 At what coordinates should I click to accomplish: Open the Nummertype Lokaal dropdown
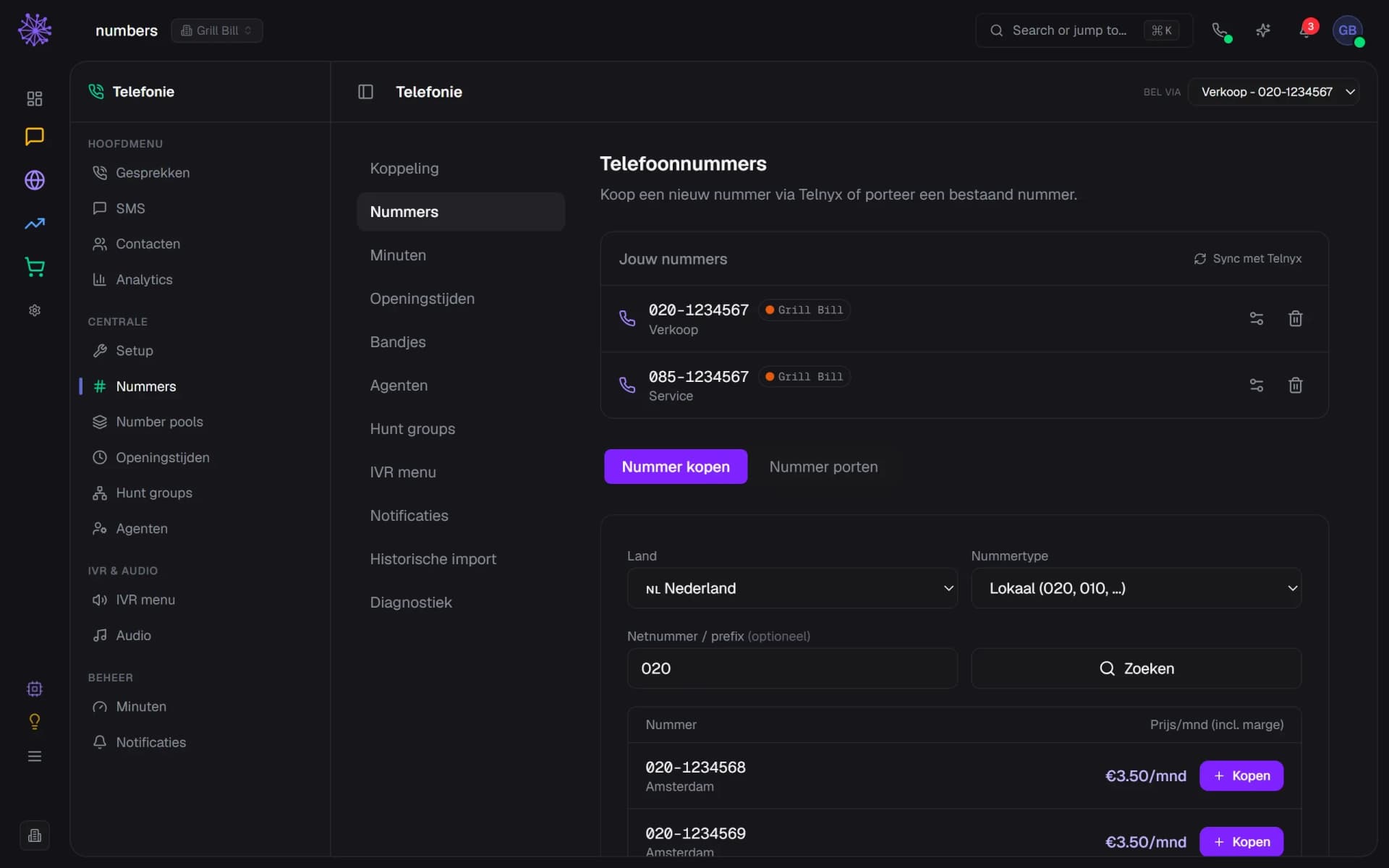[x=1136, y=588]
